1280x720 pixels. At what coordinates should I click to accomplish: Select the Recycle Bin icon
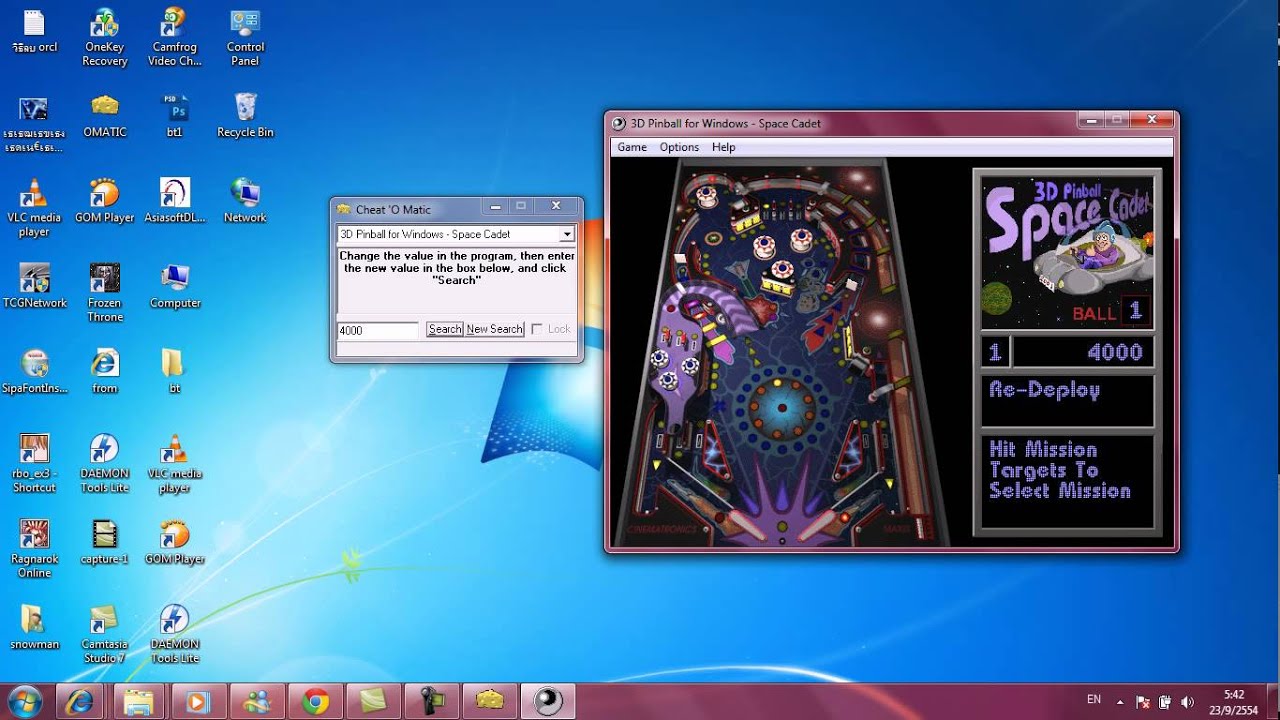[245, 115]
